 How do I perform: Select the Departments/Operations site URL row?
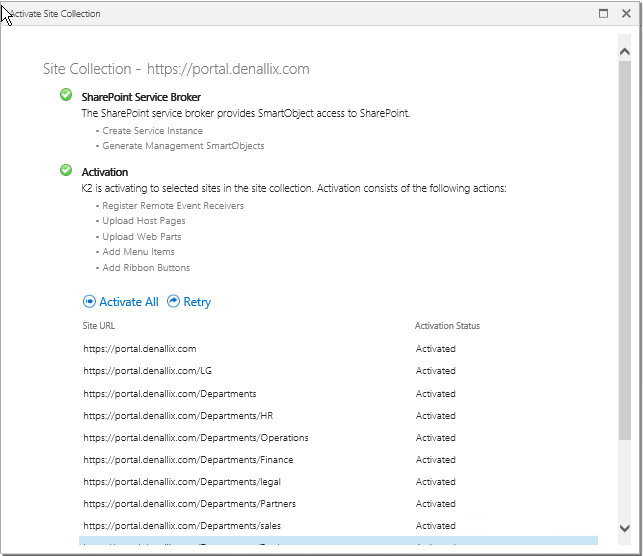pyautogui.click(x=195, y=438)
